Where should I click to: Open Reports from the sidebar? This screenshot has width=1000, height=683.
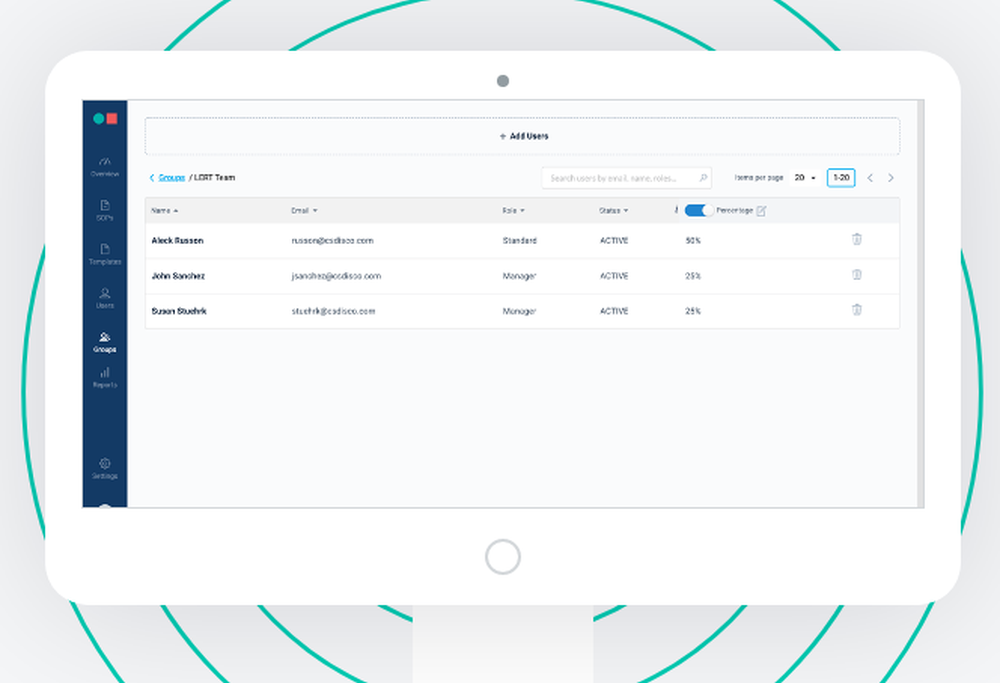[105, 378]
